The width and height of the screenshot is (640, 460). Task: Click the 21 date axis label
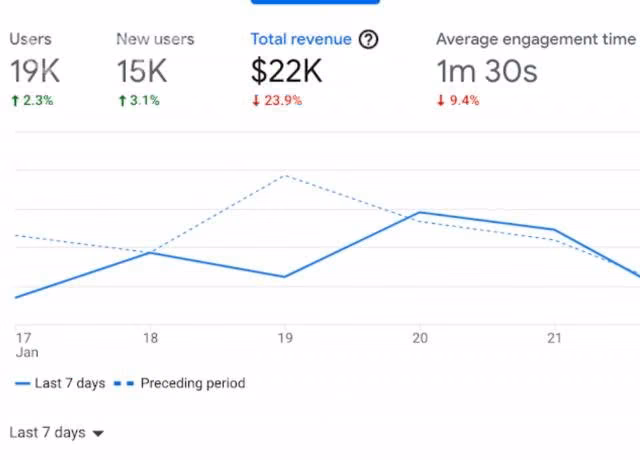pos(554,338)
